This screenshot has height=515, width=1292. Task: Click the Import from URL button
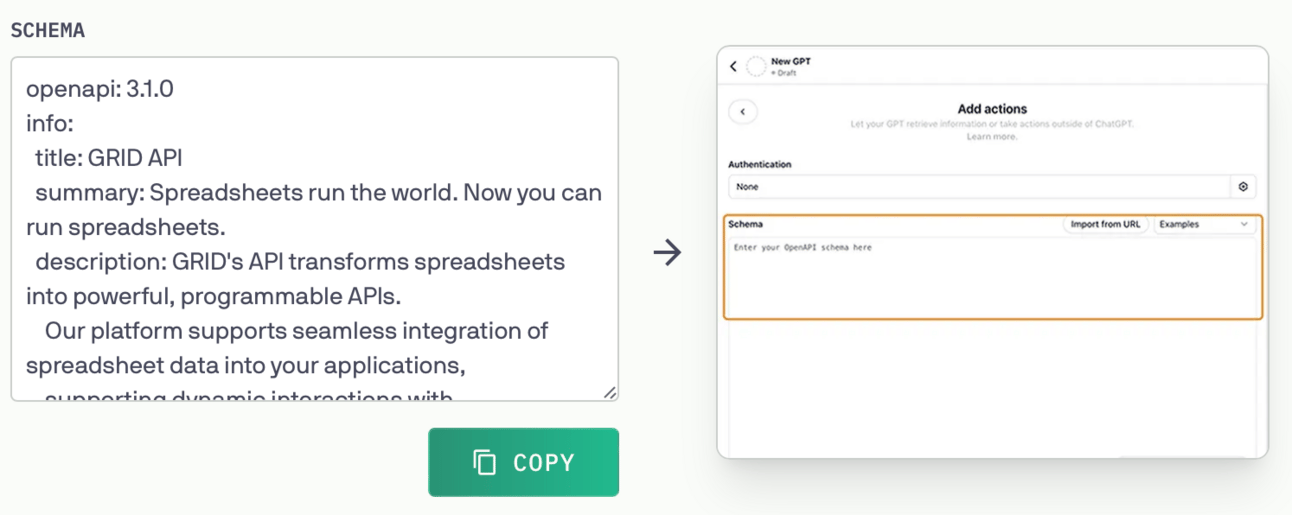[1105, 225]
